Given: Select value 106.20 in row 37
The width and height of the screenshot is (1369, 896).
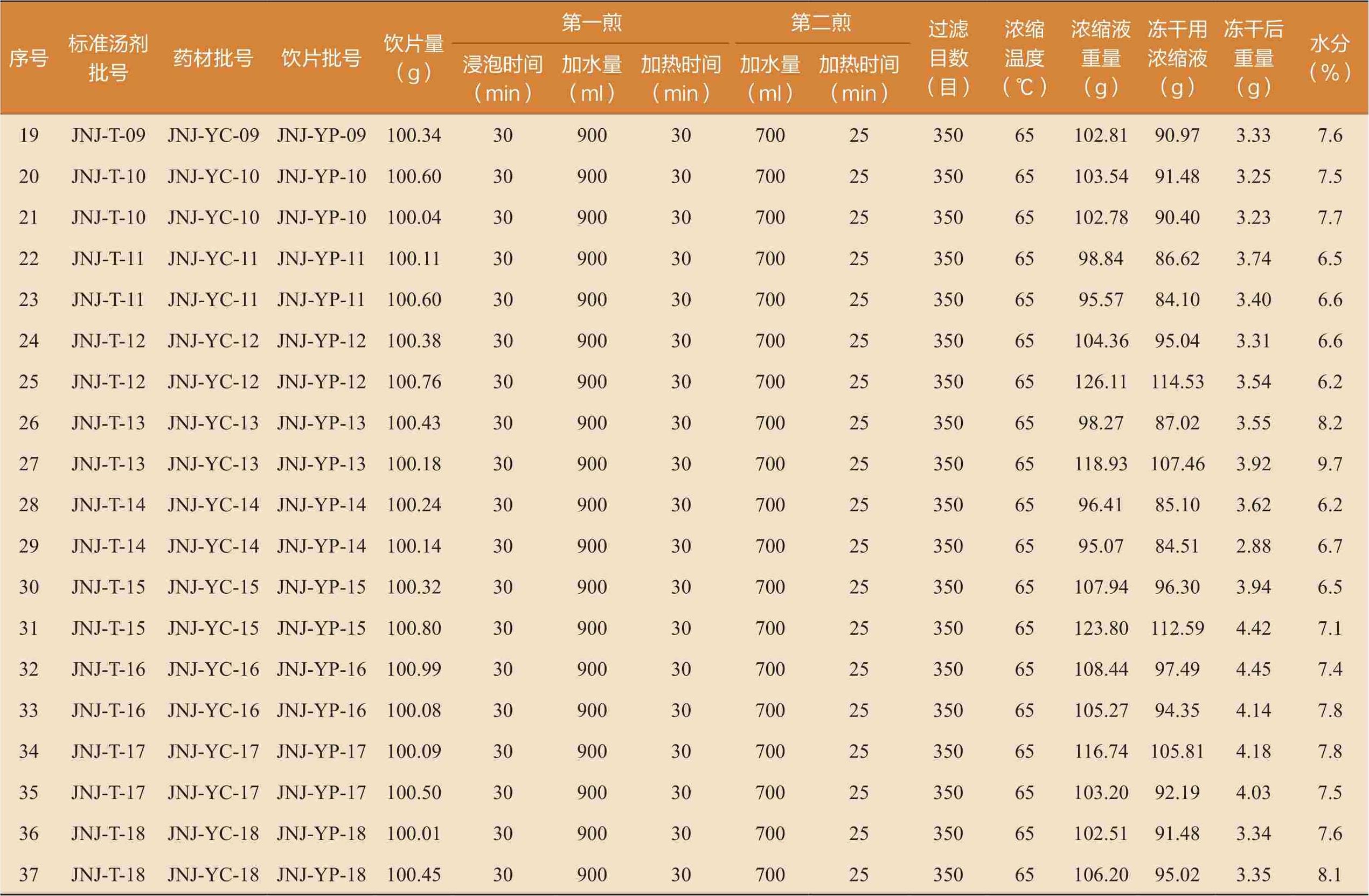Looking at the screenshot, I should (x=1100, y=875).
